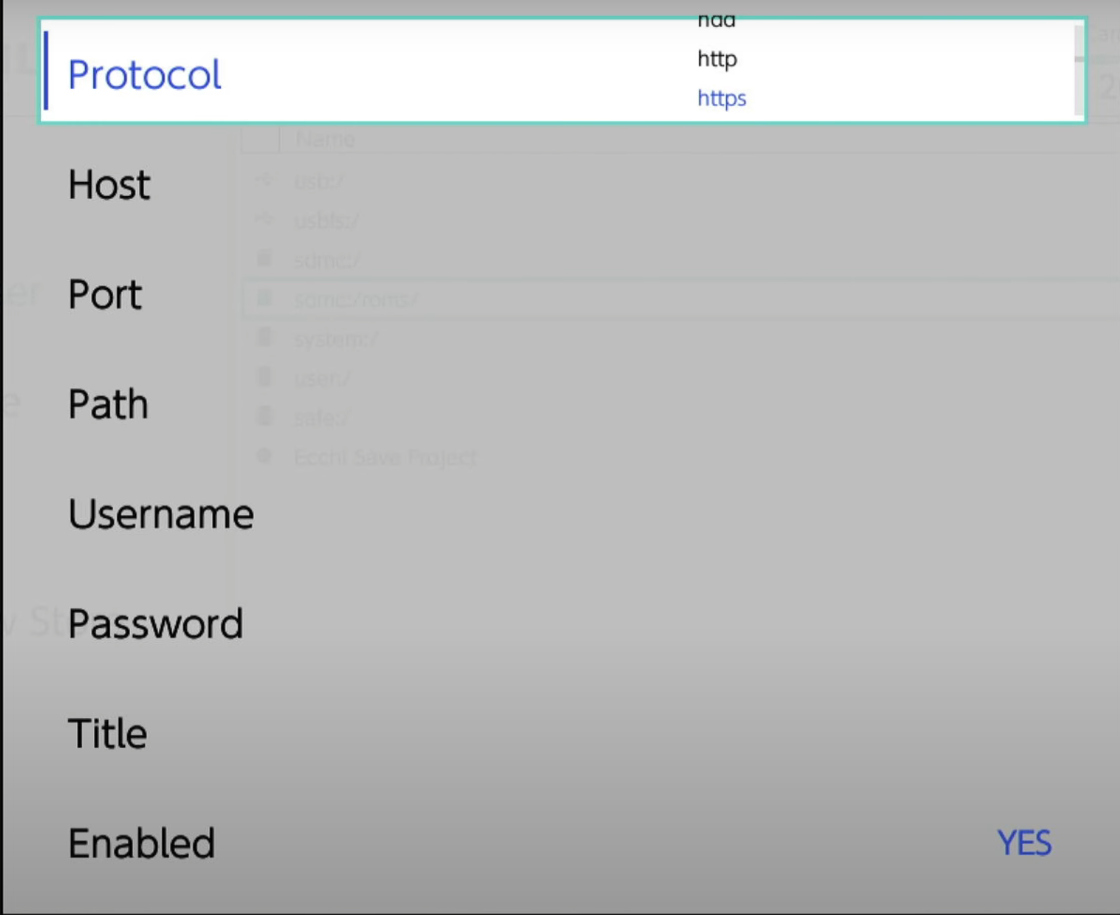Pick the partially hidden option above http
The height and width of the screenshot is (915, 1120).
716,21
